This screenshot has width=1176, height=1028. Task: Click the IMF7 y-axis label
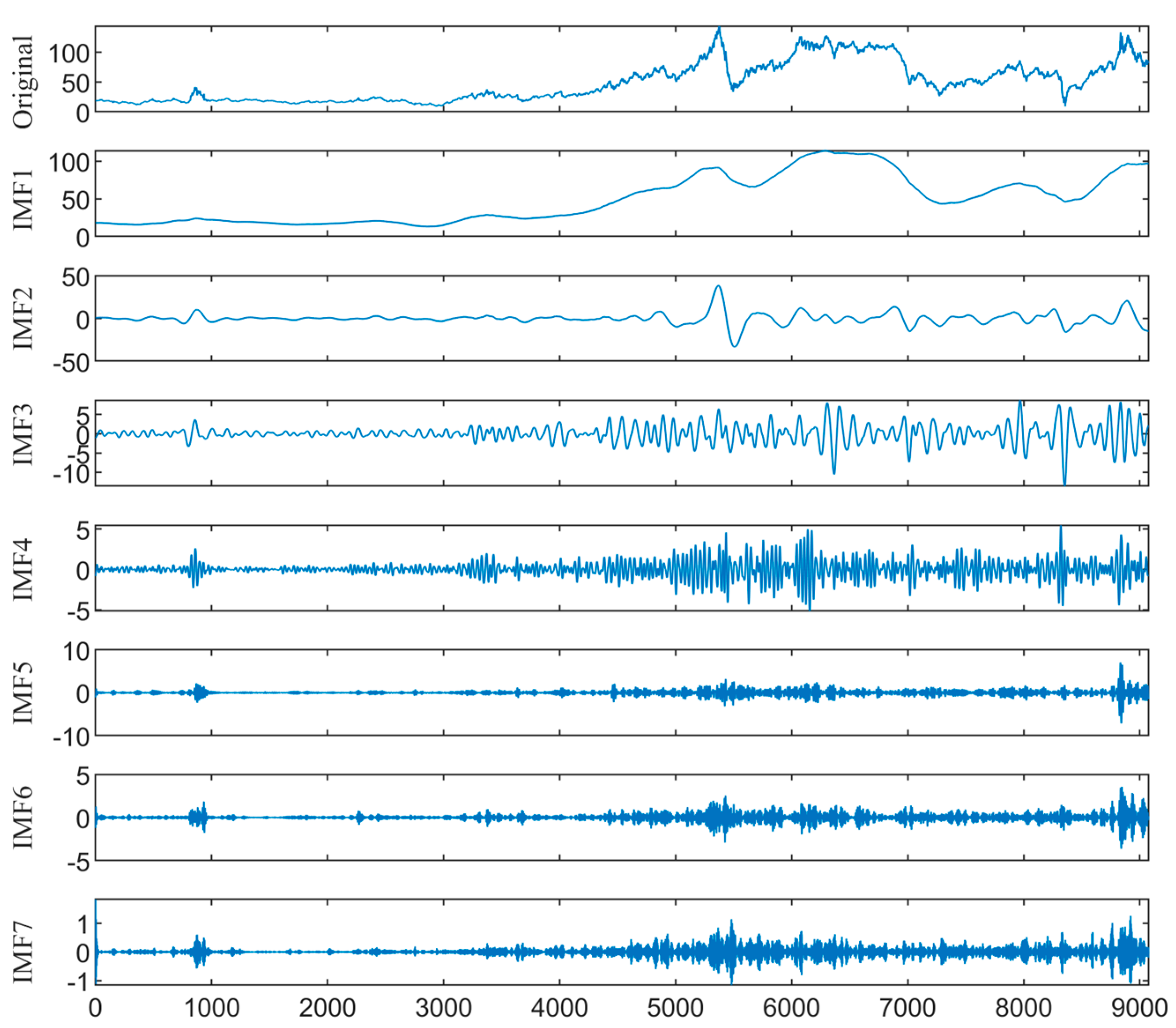click(23, 952)
